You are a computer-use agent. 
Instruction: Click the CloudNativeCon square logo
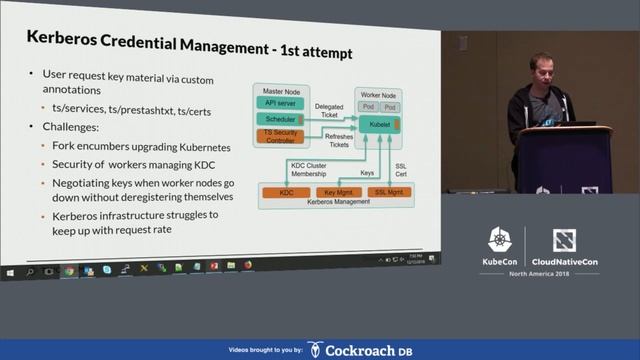(564, 240)
